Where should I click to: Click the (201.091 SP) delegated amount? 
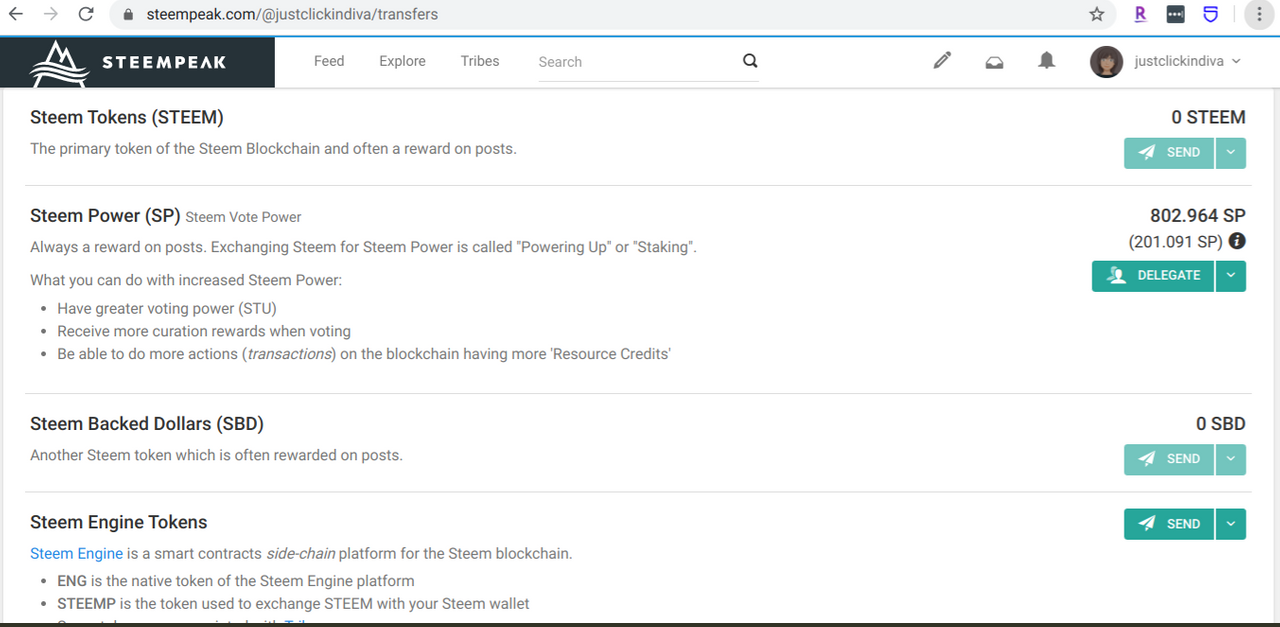pyautogui.click(x=1175, y=241)
